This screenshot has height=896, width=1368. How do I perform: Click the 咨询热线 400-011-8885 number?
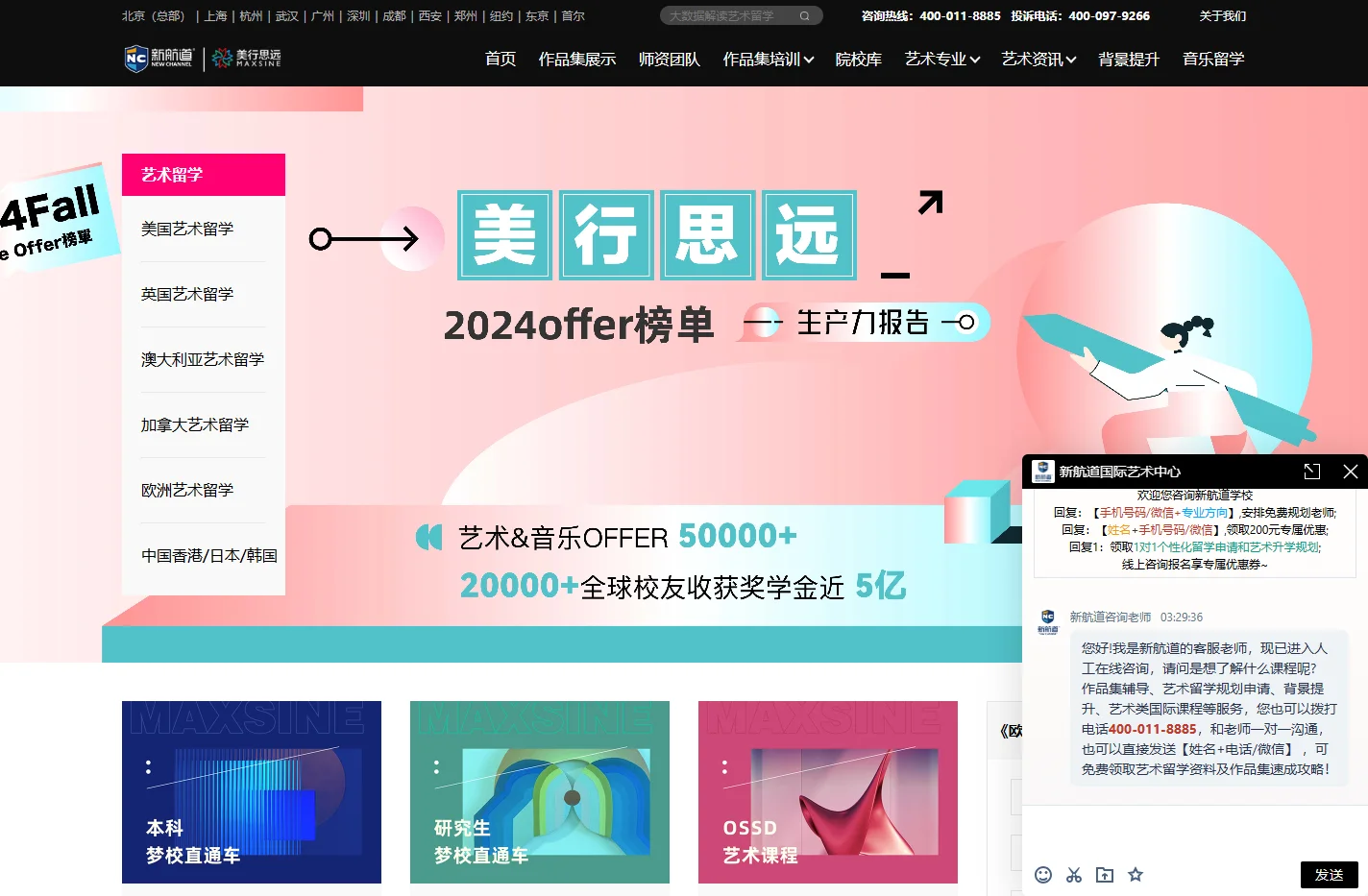960,16
